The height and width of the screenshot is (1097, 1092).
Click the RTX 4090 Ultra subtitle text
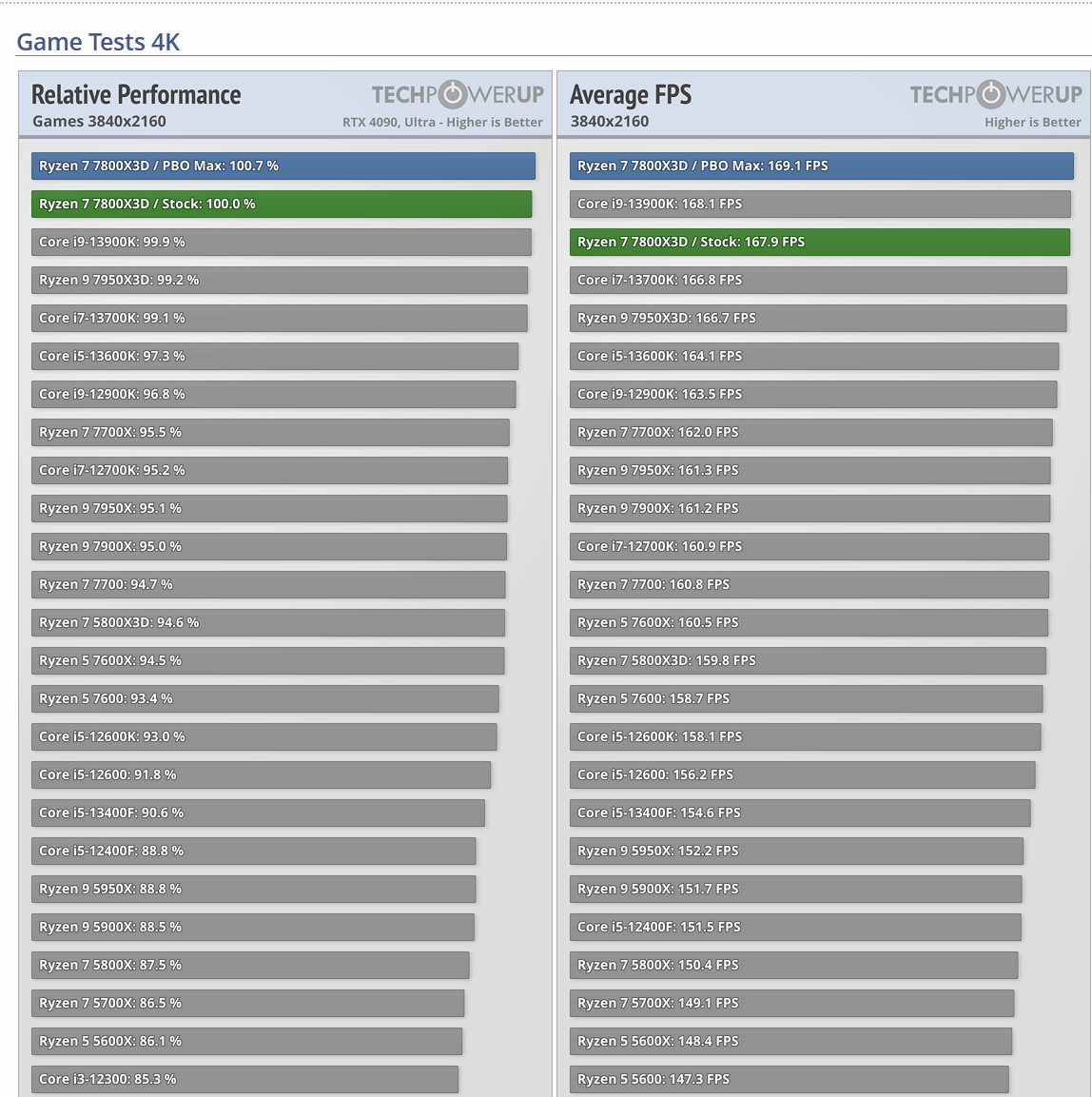[x=442, y=122]
